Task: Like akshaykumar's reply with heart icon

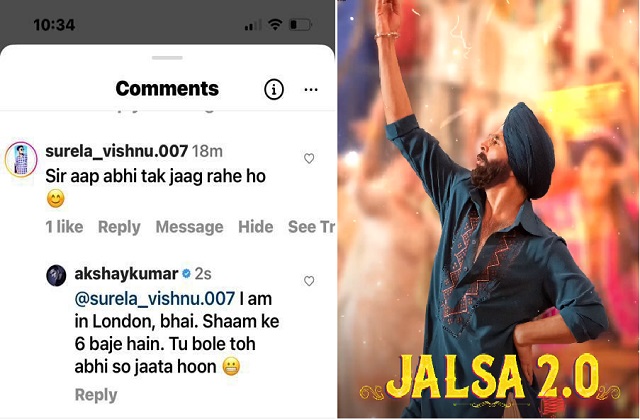Action: pos(309,281)
